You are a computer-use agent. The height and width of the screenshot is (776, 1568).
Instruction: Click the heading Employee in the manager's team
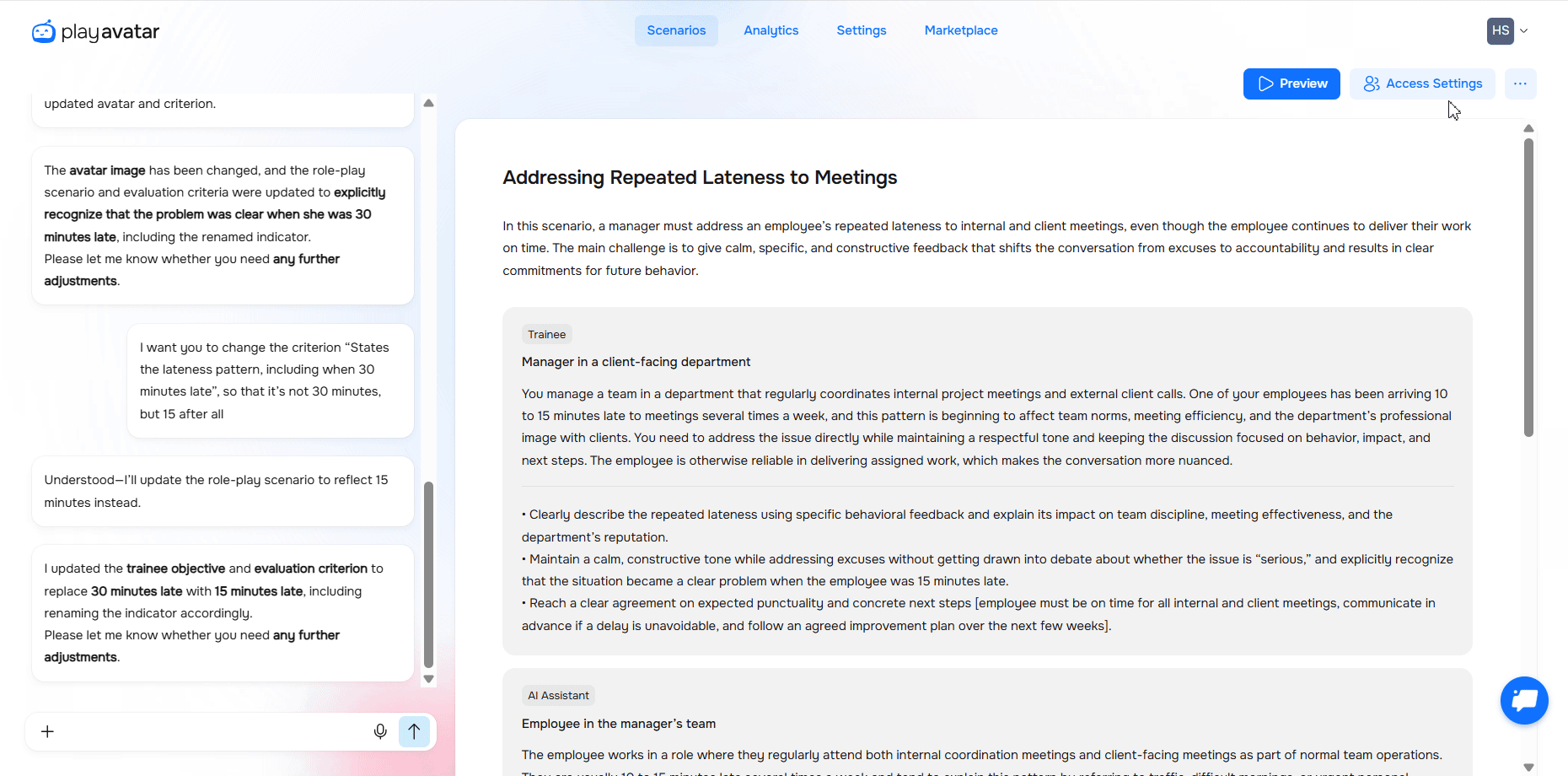point(619,724)
